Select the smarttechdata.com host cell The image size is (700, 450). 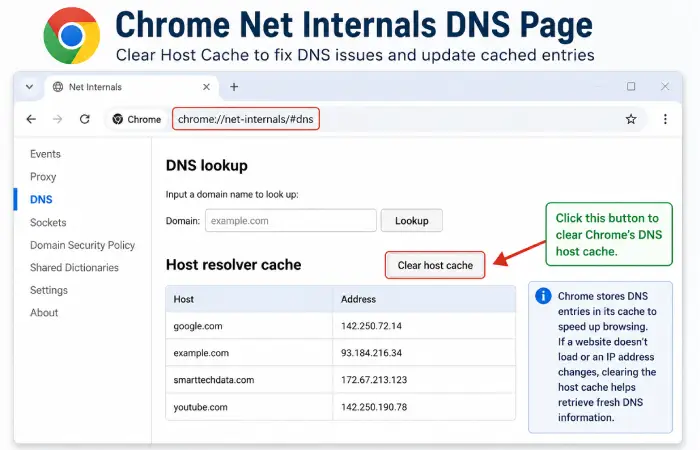(x=249, y=380)
